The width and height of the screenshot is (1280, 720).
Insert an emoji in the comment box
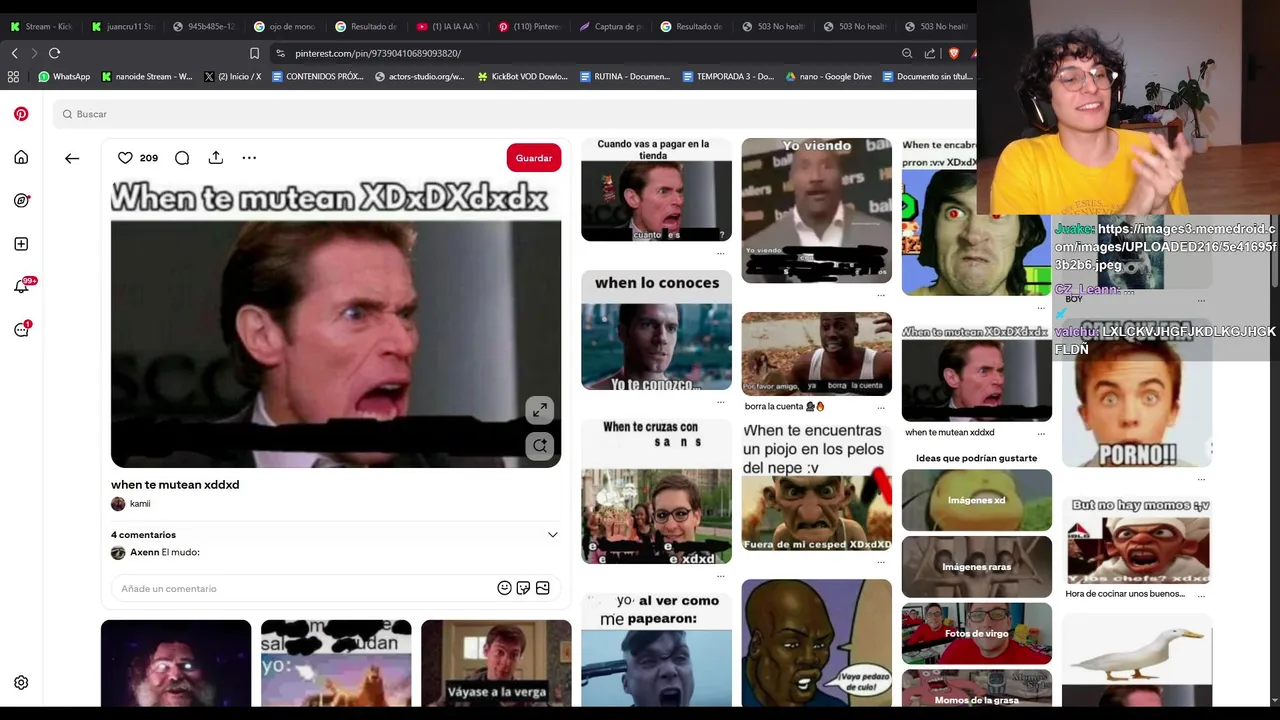click(x=504, y=588)
